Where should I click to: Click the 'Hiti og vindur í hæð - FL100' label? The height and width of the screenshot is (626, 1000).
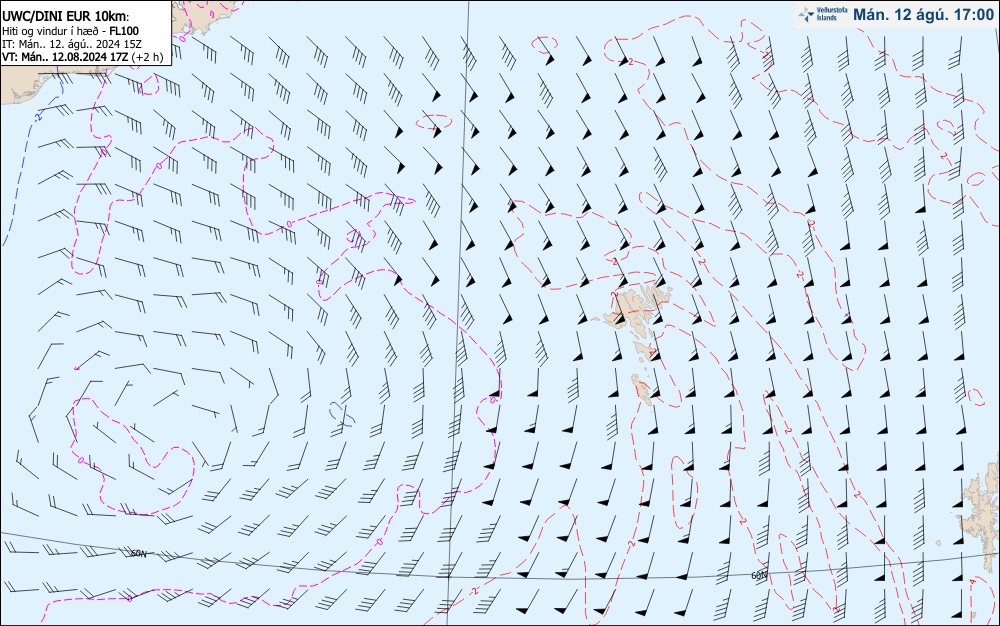(x=70, y=31)
